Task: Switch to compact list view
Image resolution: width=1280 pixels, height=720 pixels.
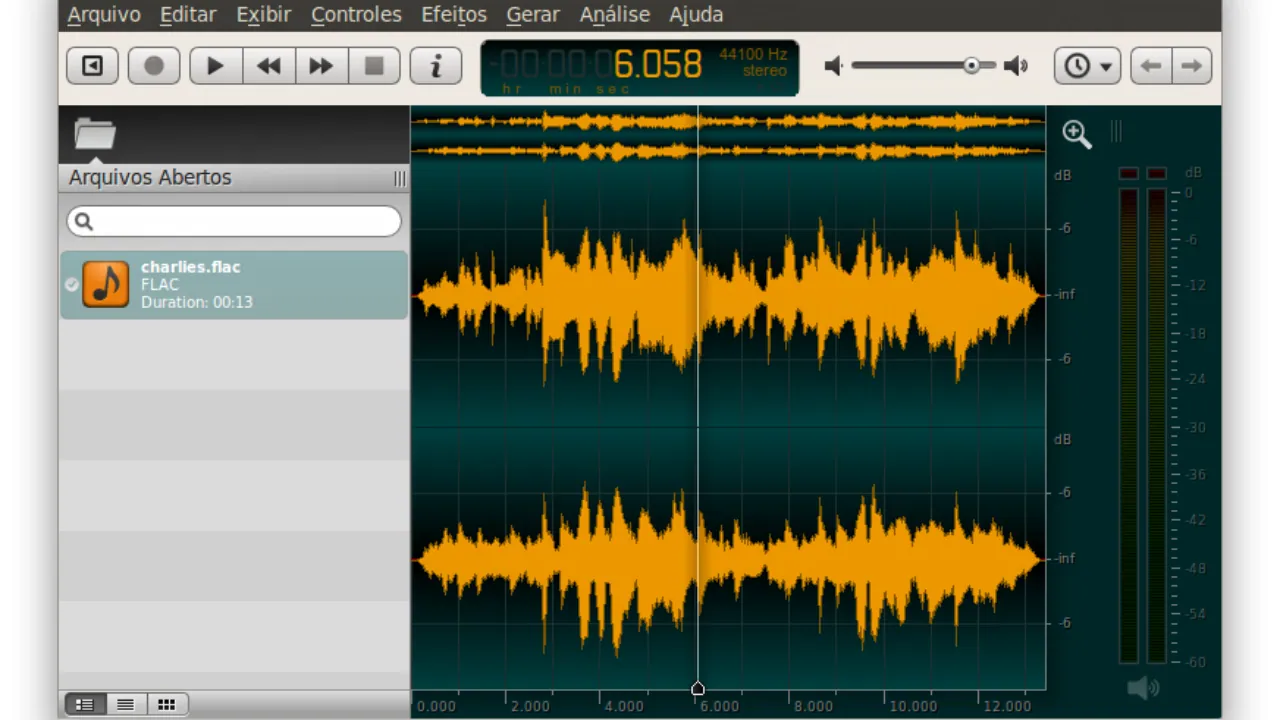Action: pos(126,705)
